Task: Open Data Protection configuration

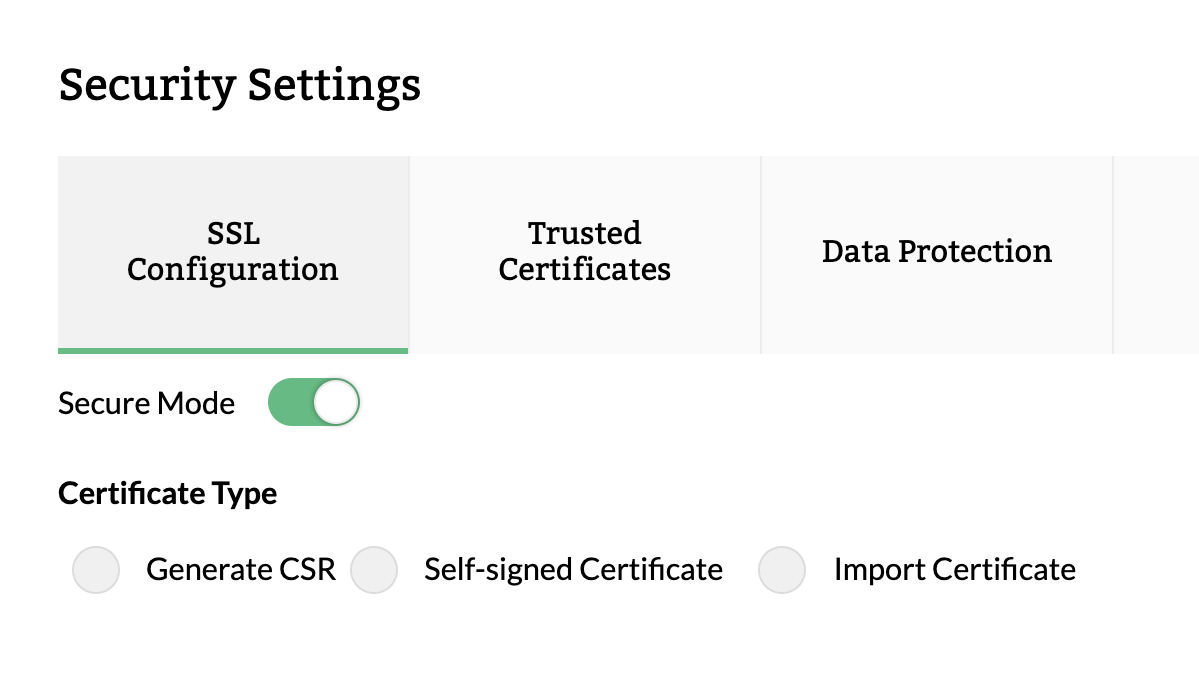Action: point(936,253)
